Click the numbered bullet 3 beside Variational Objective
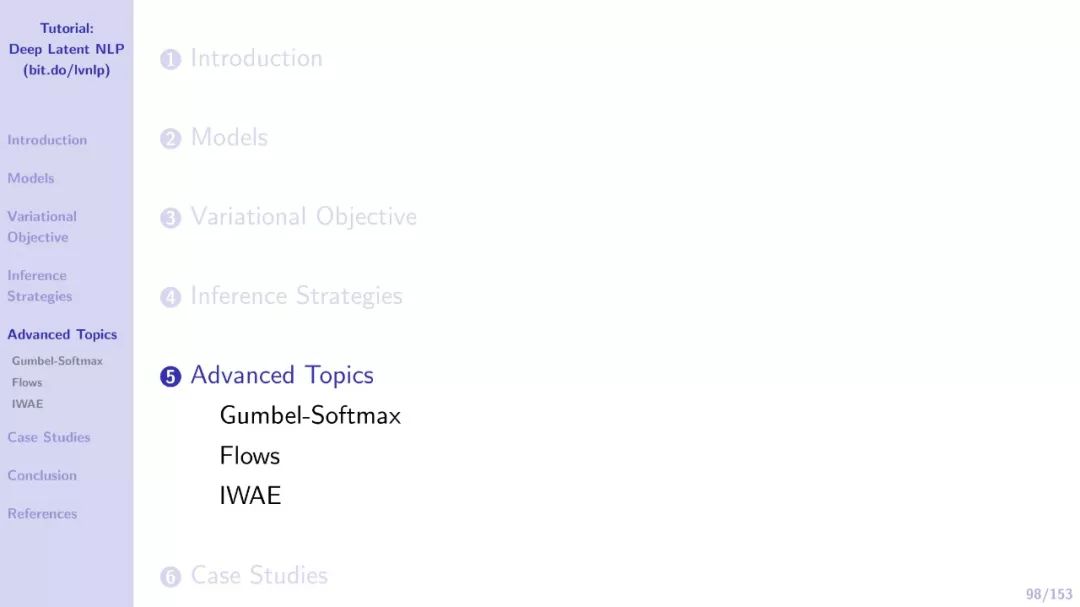The image size is (1080, 607). [170, 218]
